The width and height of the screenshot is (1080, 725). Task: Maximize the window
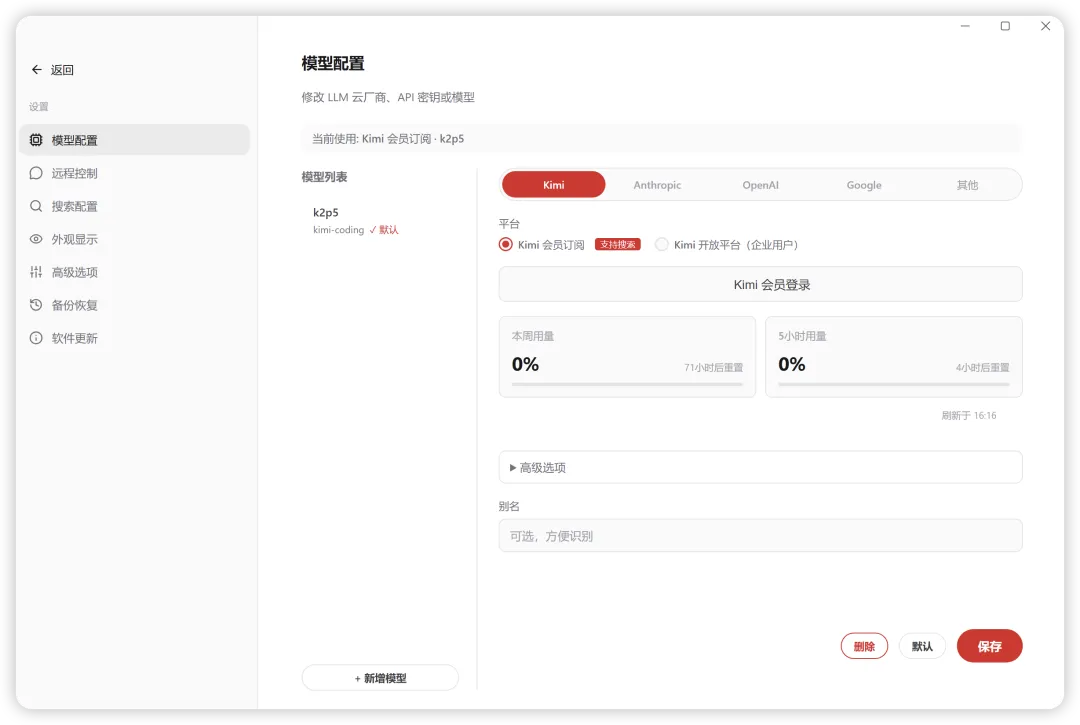click(x=1005, y=26)
